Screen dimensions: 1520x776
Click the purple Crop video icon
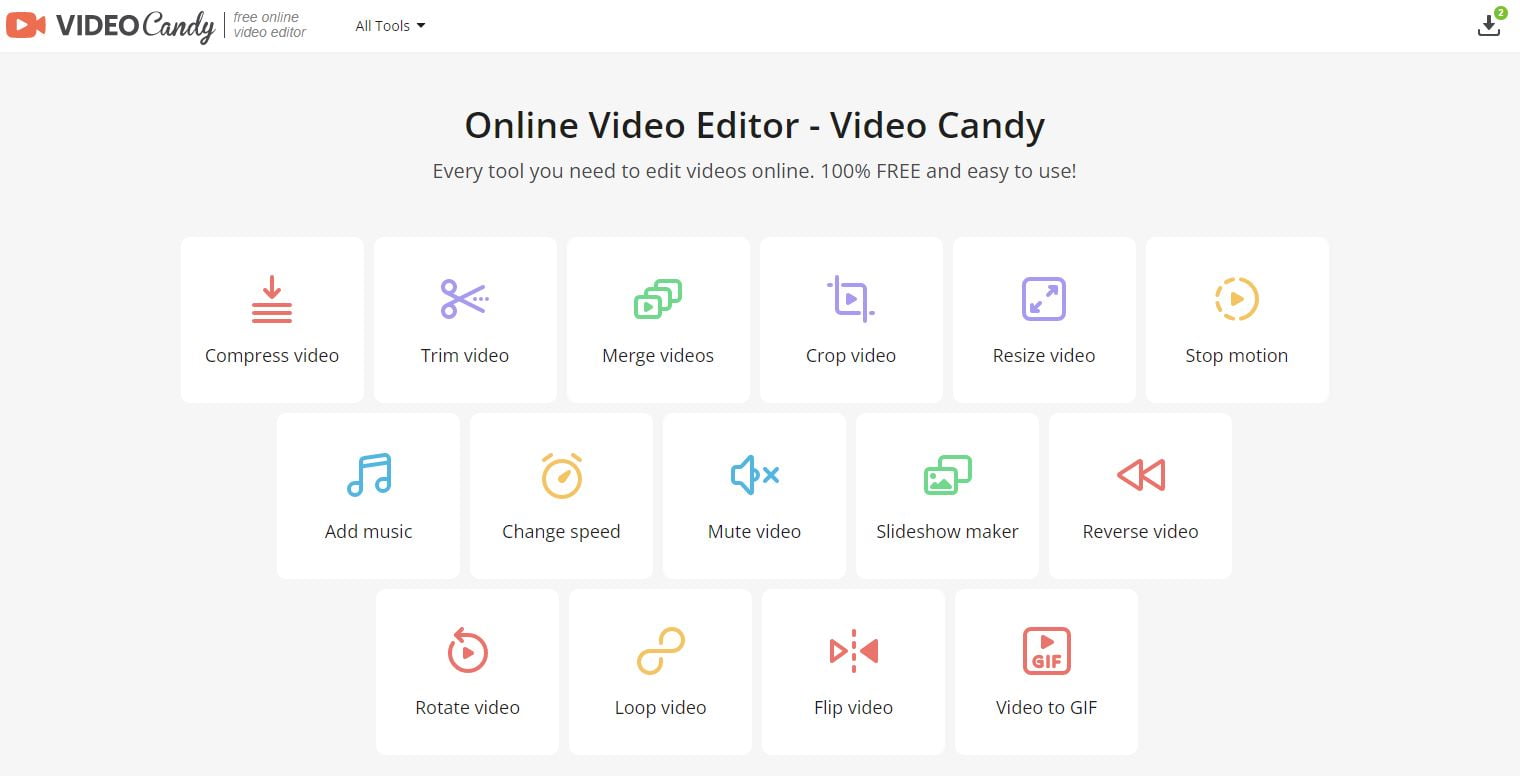pyautogui.click(x=851, y=299)
